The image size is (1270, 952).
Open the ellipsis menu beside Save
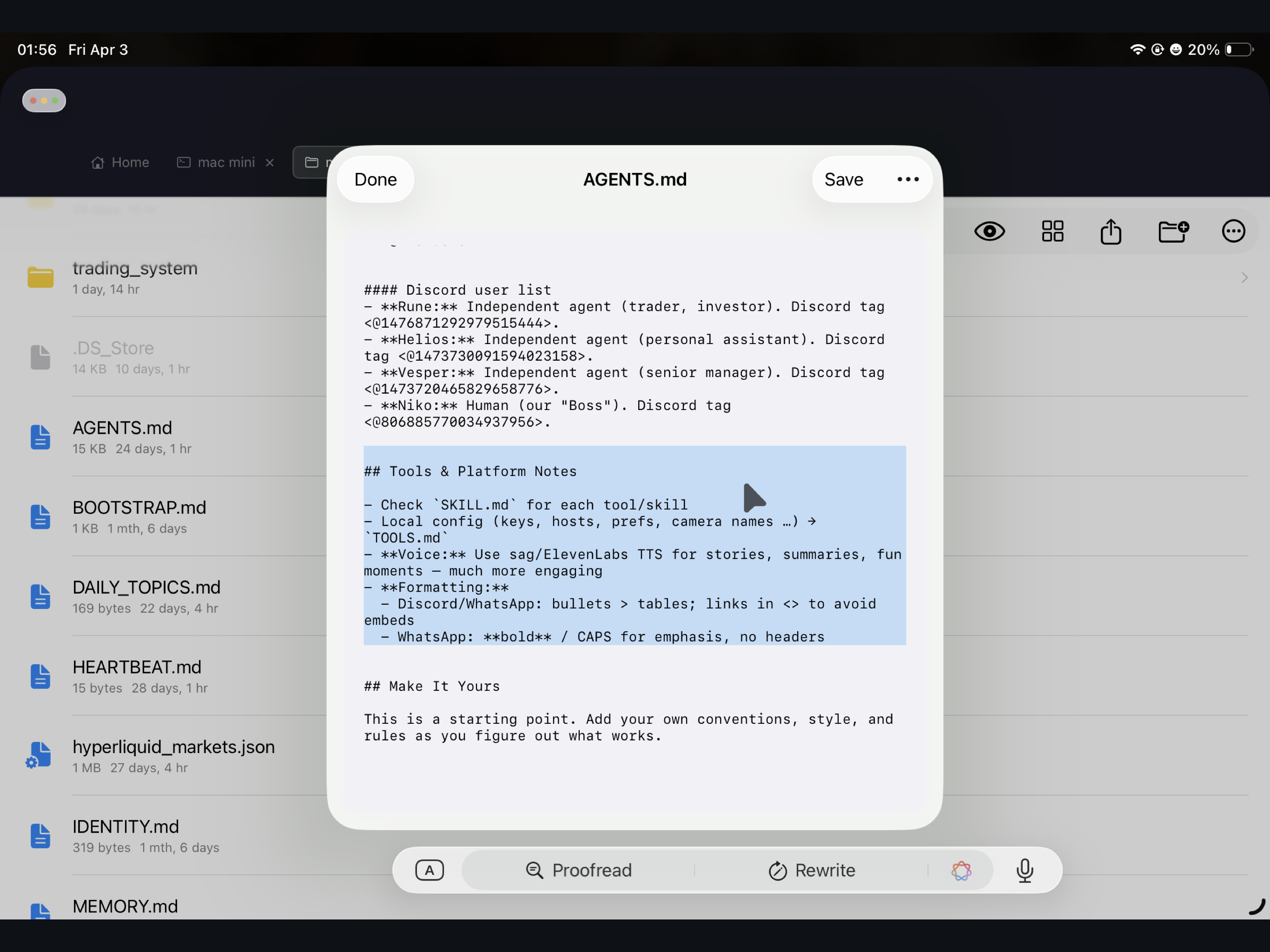tap(907, 179)
